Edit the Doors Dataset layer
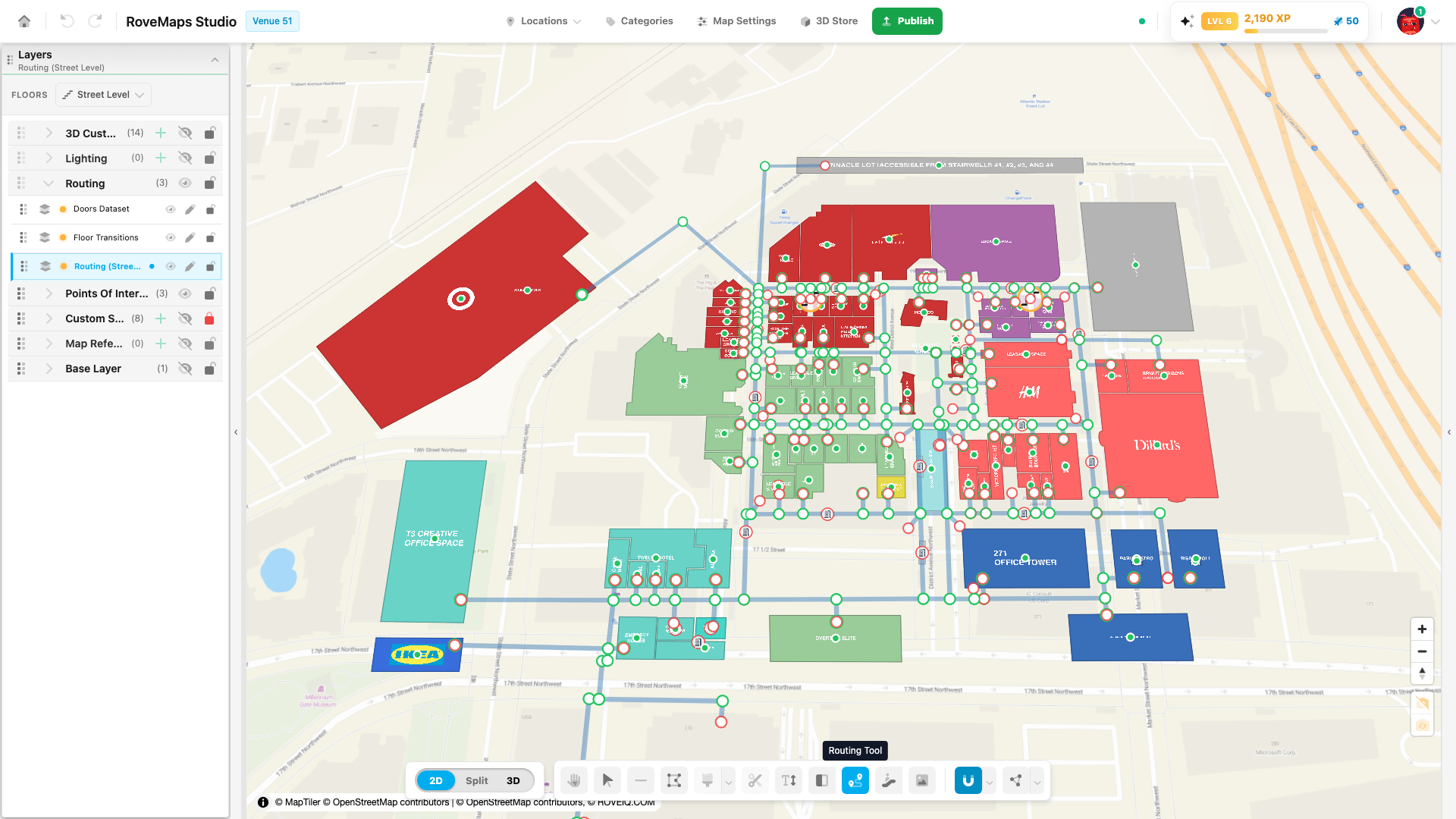1456x819 pixels. (x=190, y=209)
